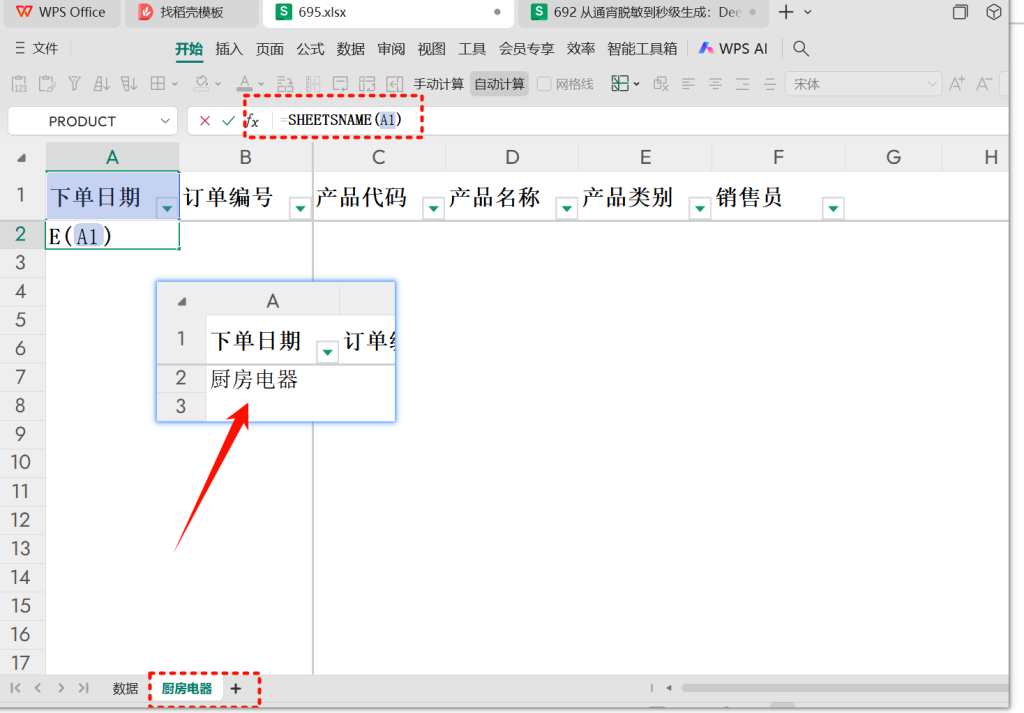
Task: Sort ascending with the A-Z icon
Action: 101,84
